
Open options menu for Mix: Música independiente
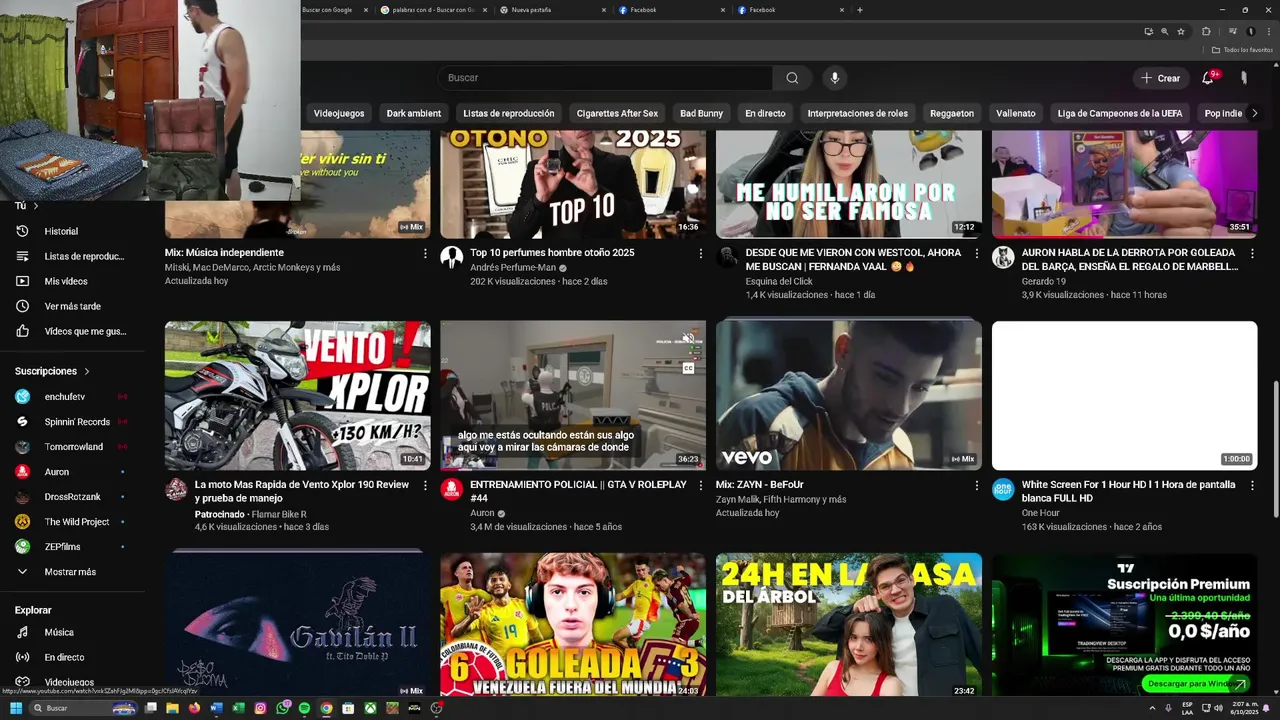425,254
